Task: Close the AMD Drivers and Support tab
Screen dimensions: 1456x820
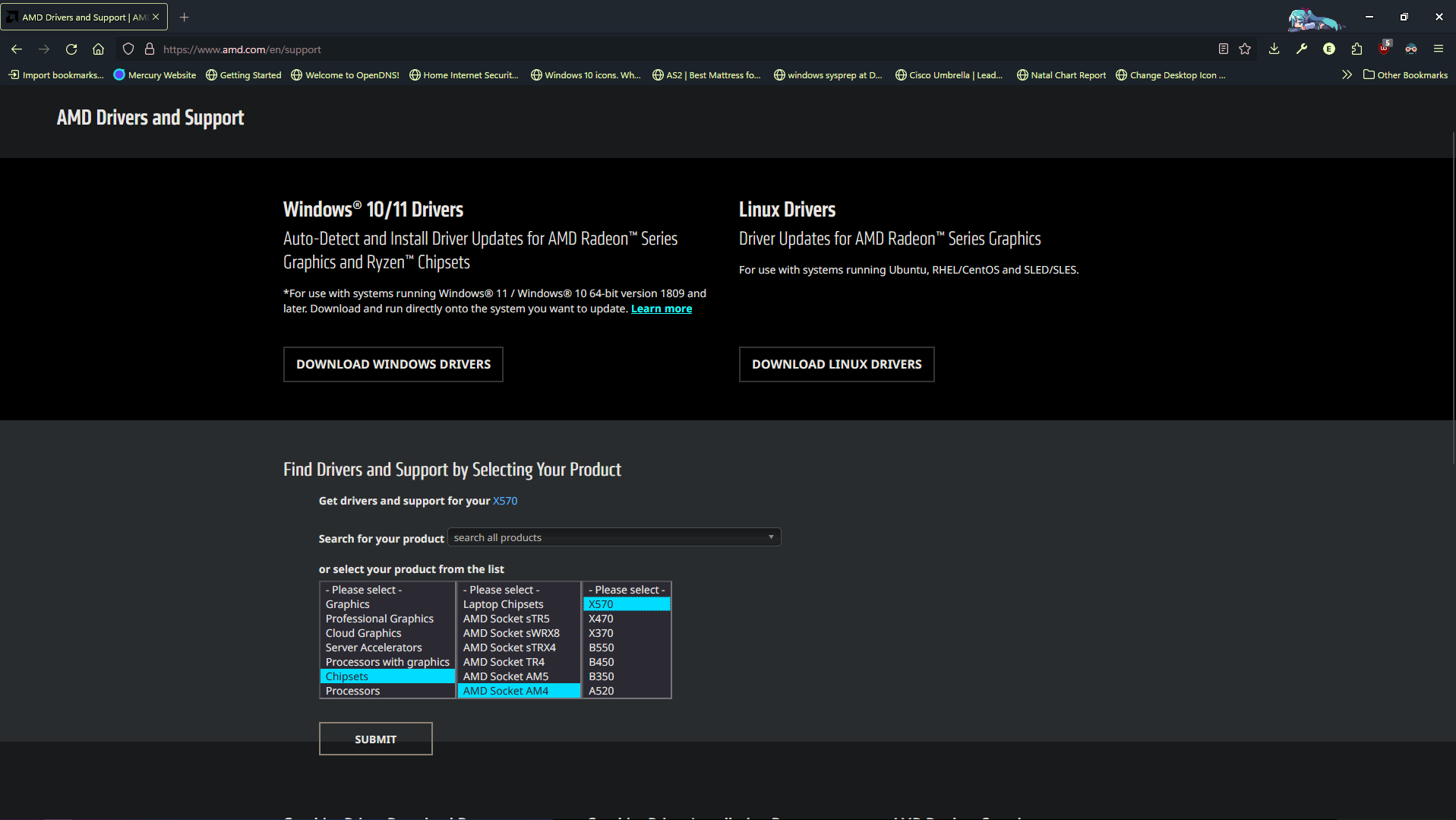Action: (x=156, y=17)
